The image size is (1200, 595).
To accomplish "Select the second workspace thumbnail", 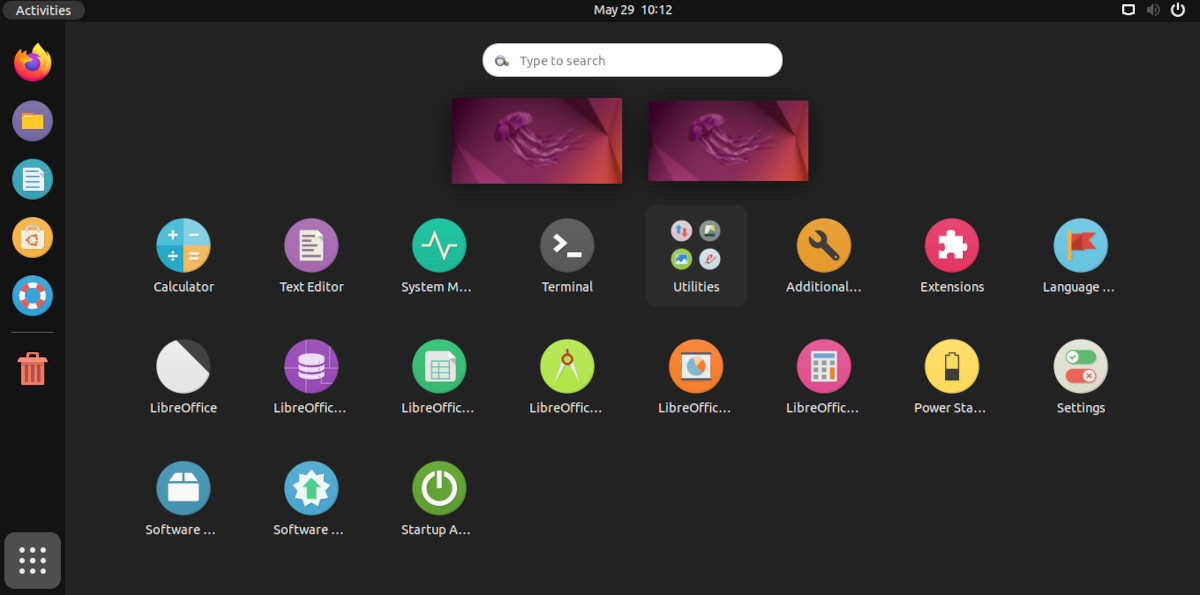I will click(x=728, y=140).
